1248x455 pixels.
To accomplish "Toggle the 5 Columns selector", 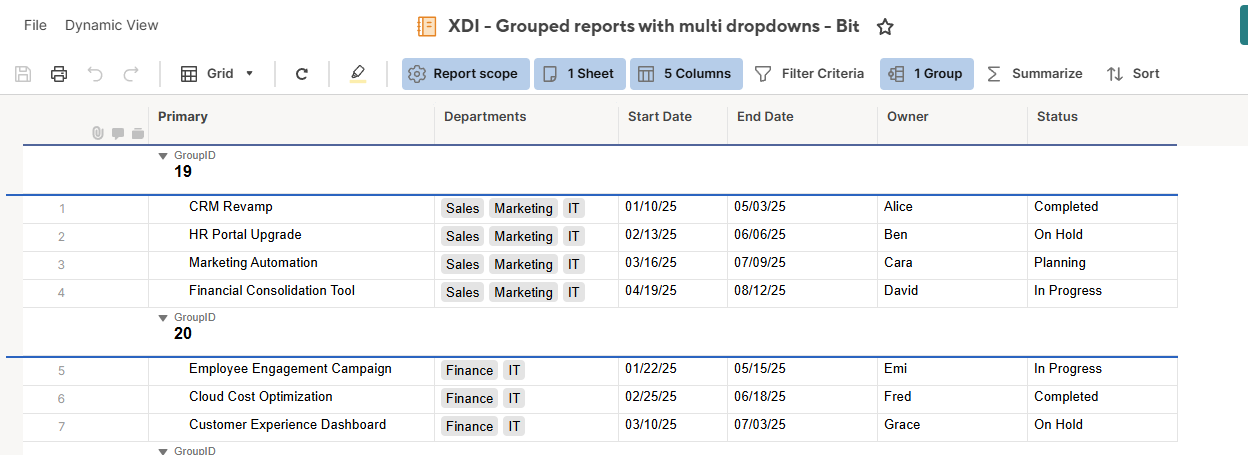I will pyautogui.click(x=684, y=74).
